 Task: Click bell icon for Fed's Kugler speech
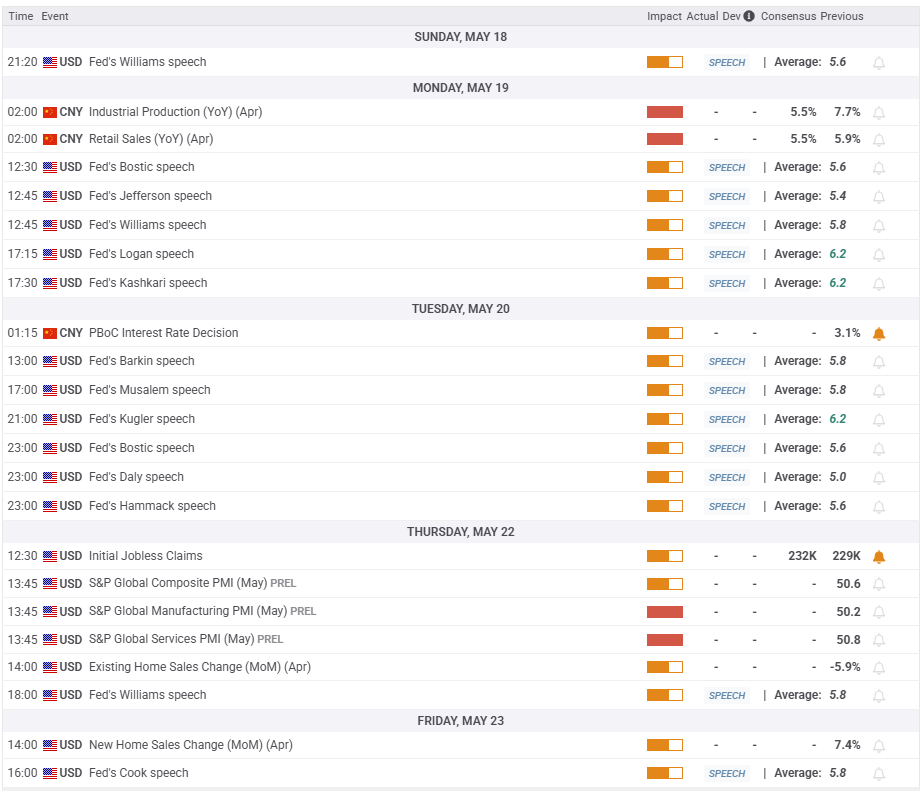pyautogui.click(x=879, y=420)
